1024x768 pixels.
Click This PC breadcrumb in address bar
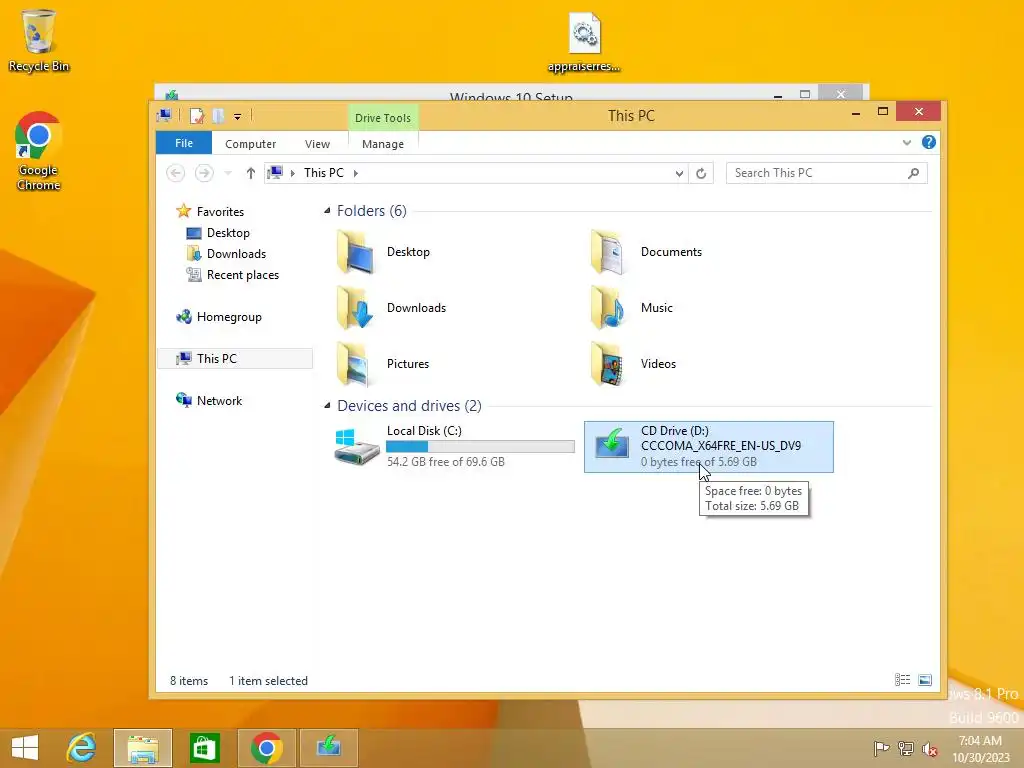click(x=323, y=173)
